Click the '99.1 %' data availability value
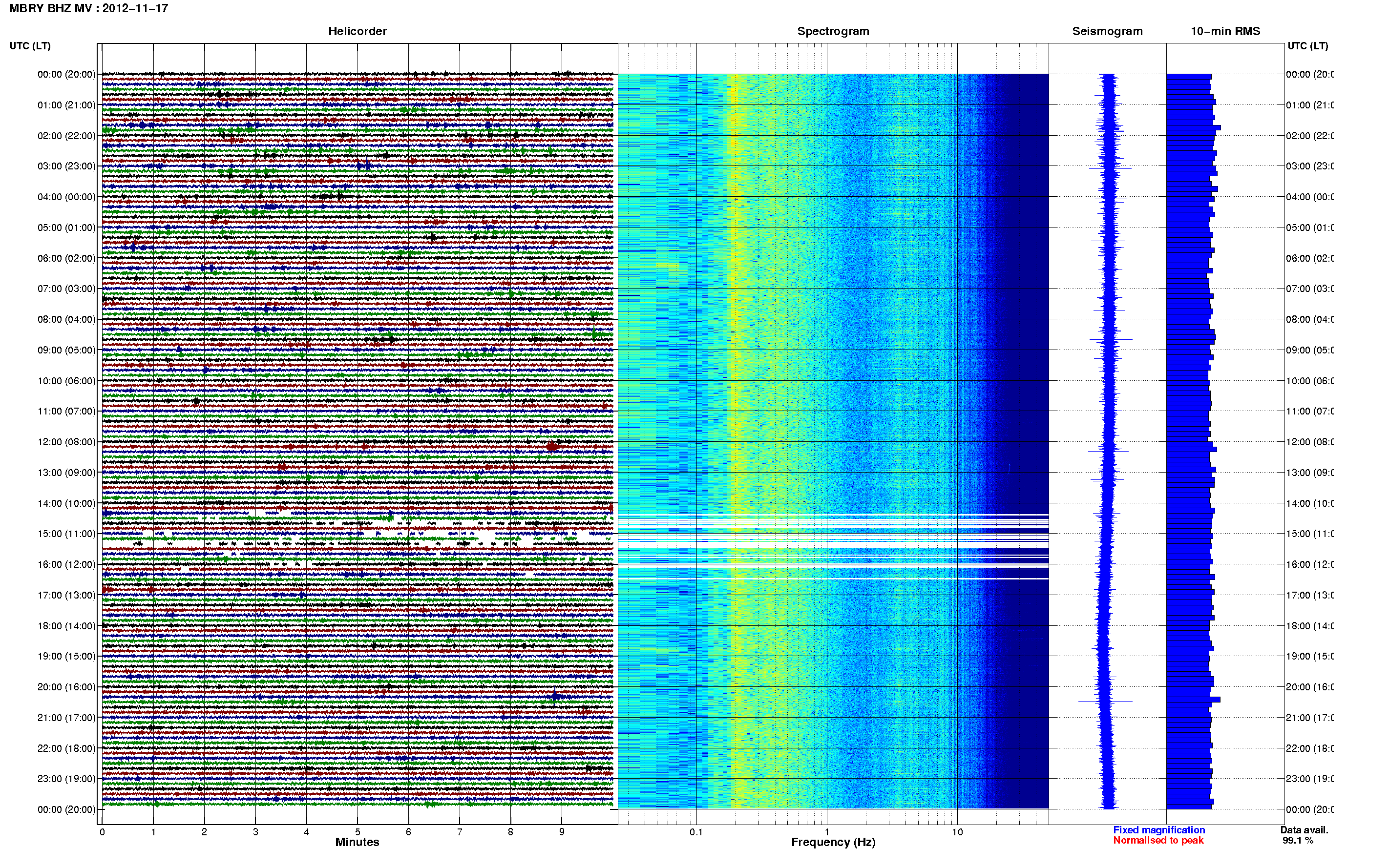Screen dimensions: 1389x868 (x=1298, y=841)
